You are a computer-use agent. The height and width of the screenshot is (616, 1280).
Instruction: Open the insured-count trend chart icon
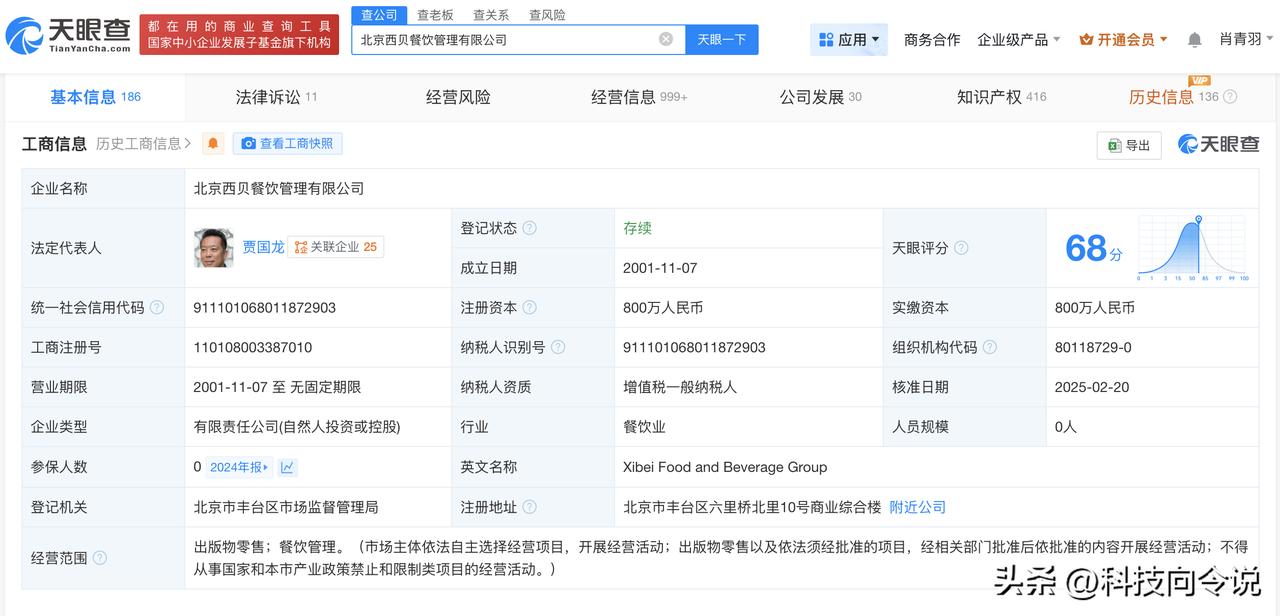pos(287,467)
